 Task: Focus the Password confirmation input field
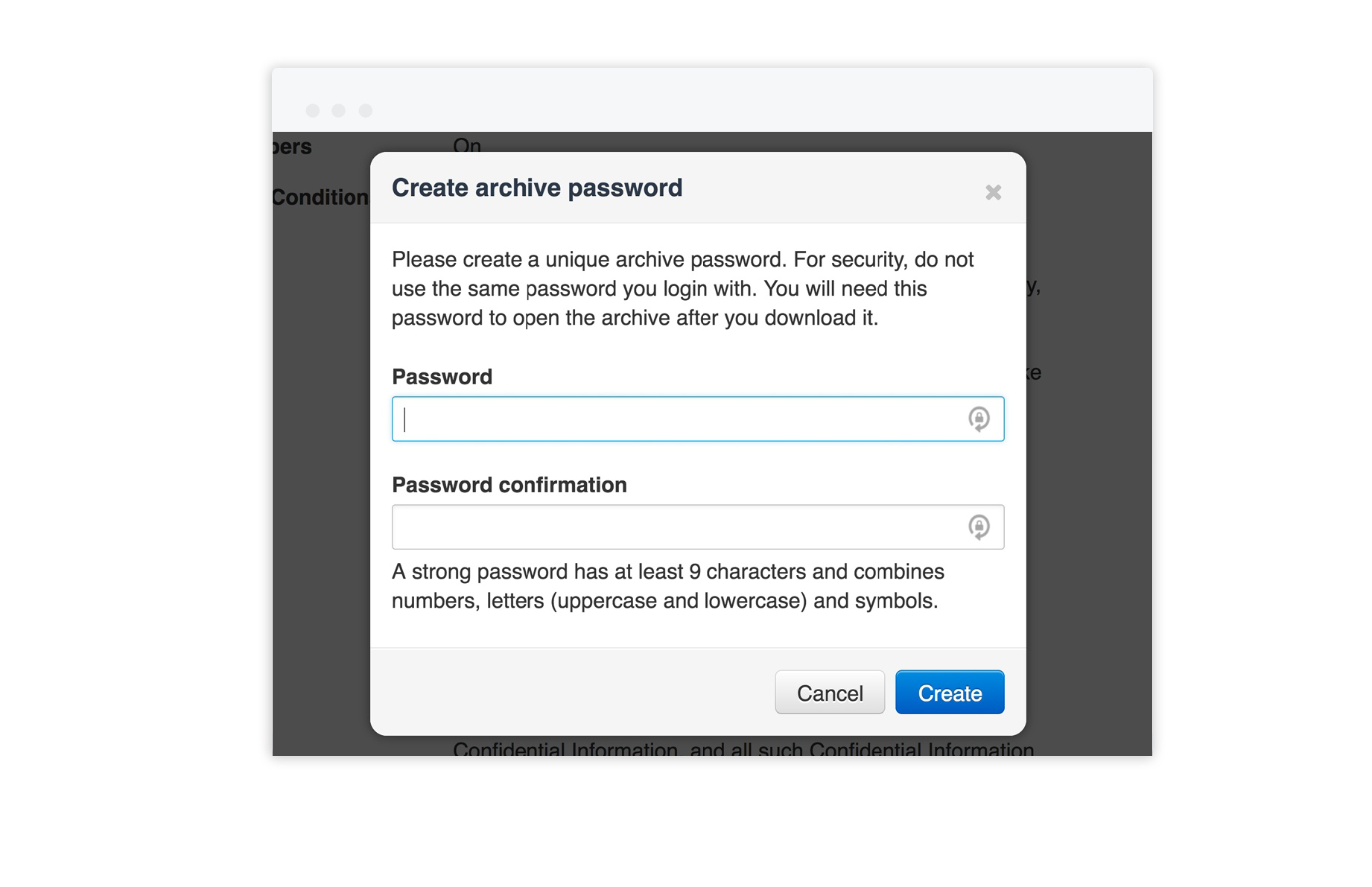pos(678,527)
